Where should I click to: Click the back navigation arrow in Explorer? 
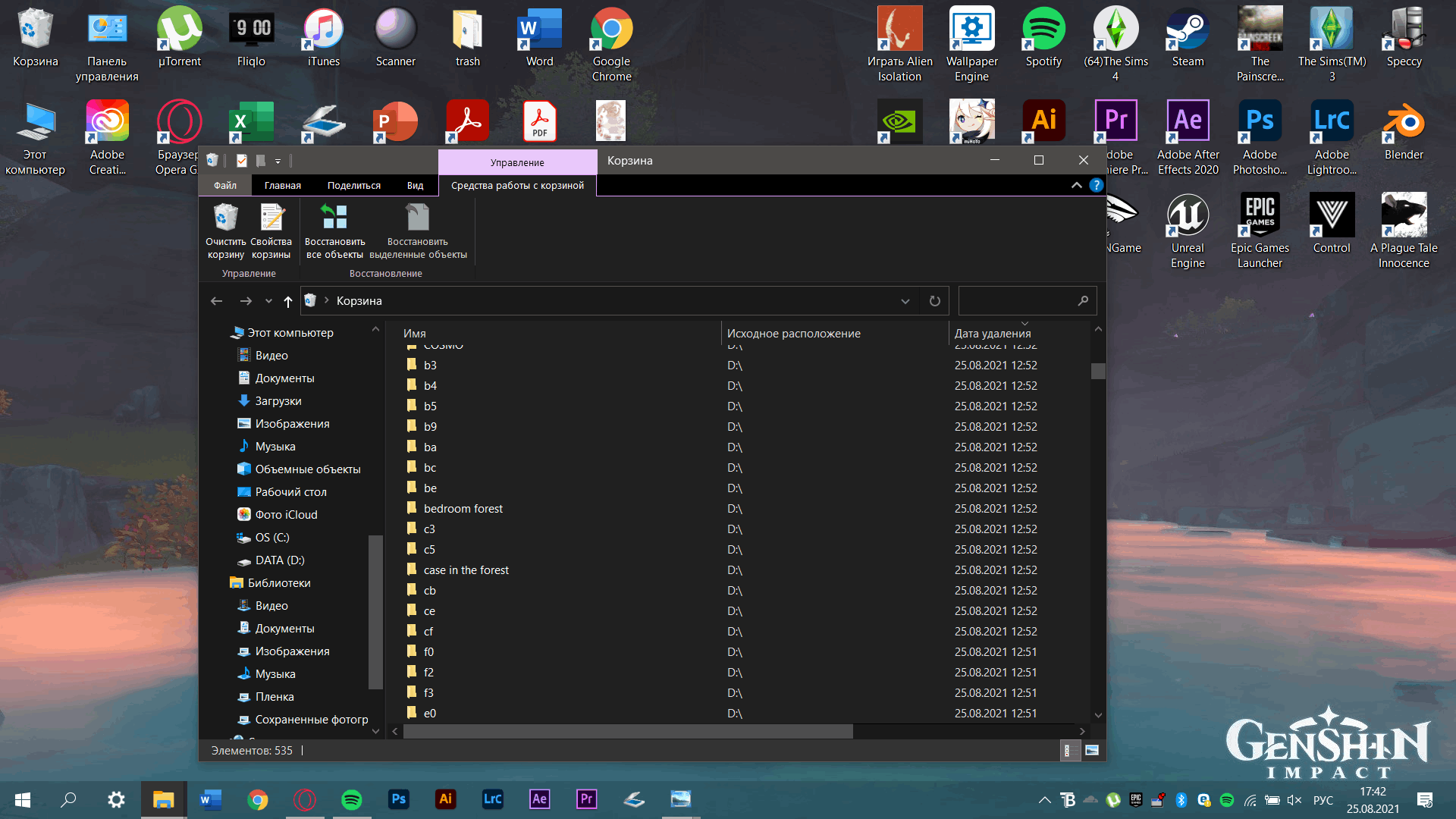click(216, 301)
